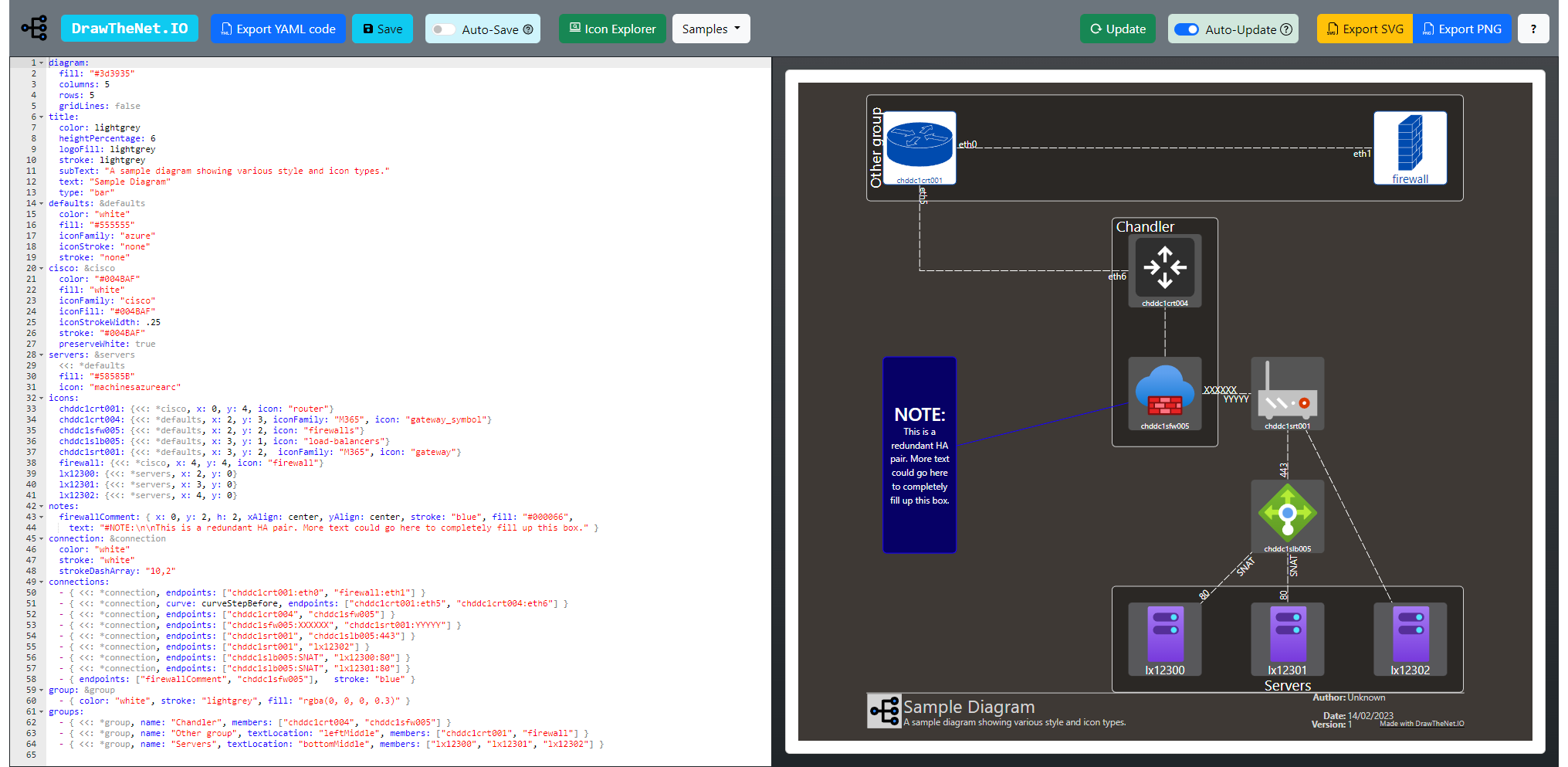
Task: Export YAML code to file
Action: 278,29
